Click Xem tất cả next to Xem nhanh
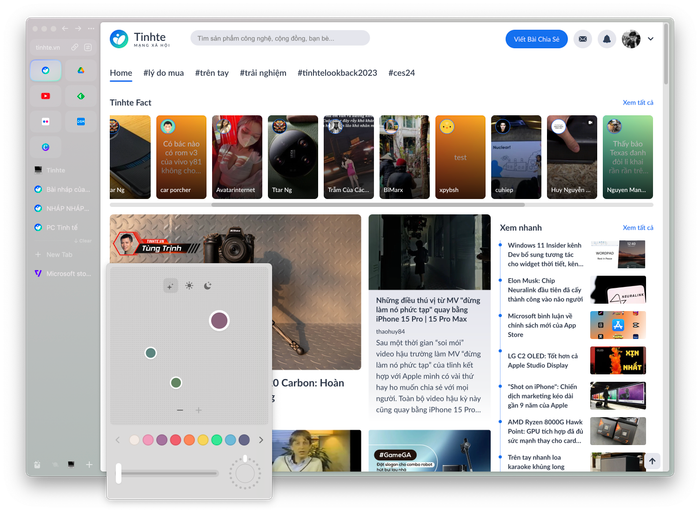 [x=638, y=228]
